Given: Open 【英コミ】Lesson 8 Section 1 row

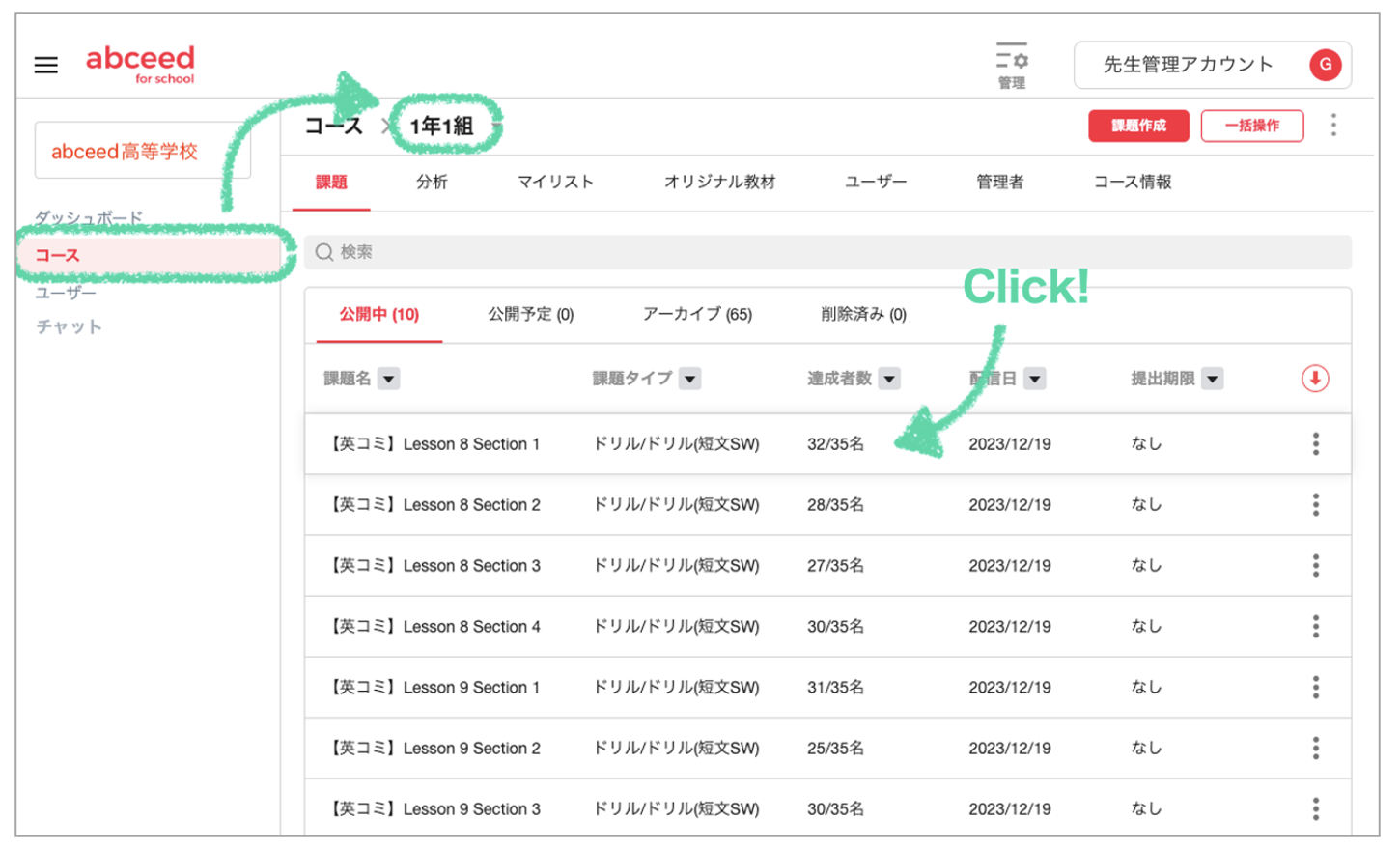Looking at the screenshot, I should [x=827, y=444].
